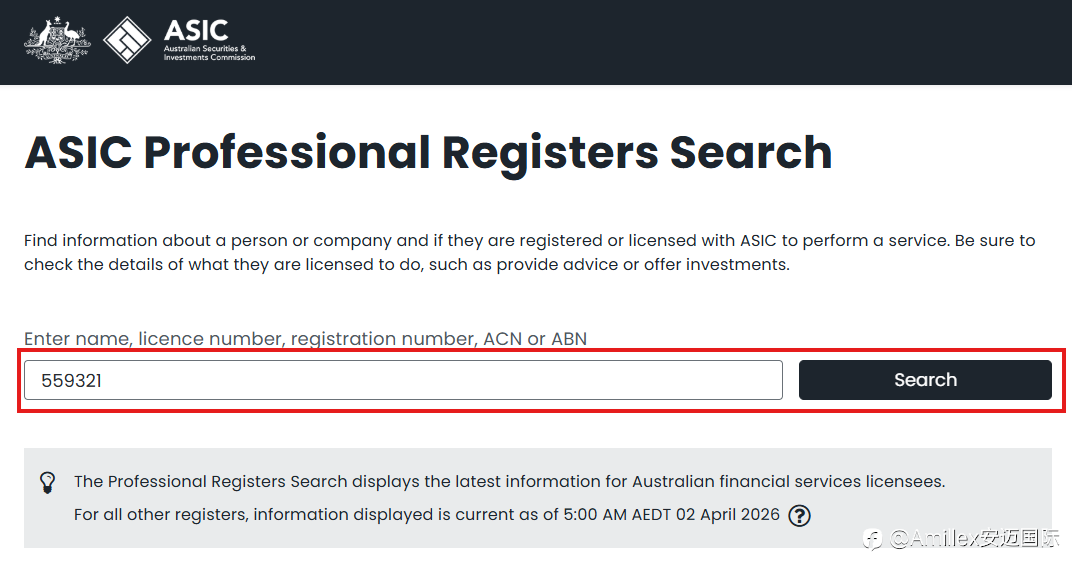Click the ASIC Professional Registers Search heading

pyautogui.click(x=428, y=153)
